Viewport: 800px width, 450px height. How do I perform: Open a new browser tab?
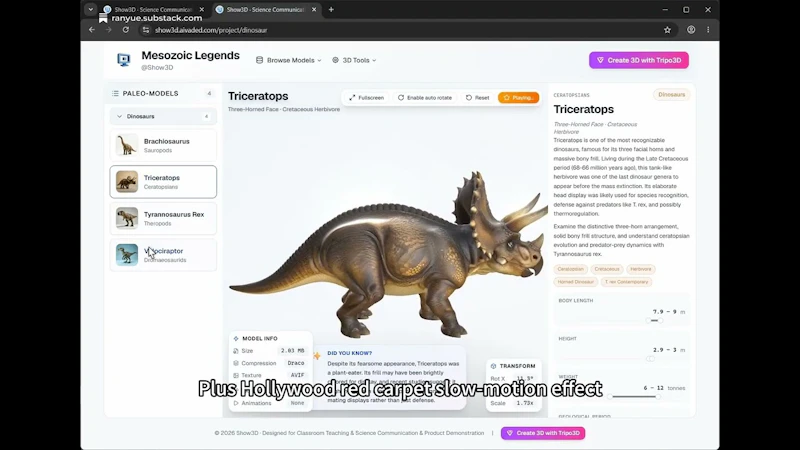pyautogui.click(x=331, y=9)
